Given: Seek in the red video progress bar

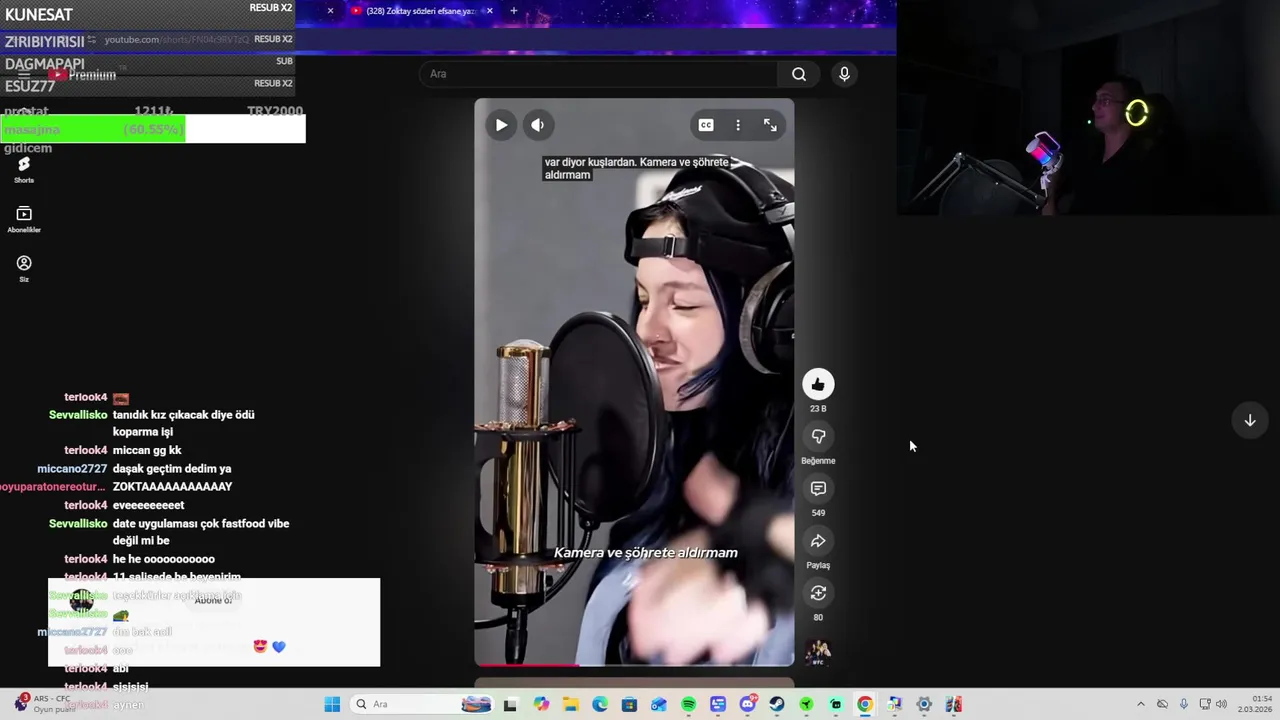Looking at the screenshot, I should coord(634,664).
